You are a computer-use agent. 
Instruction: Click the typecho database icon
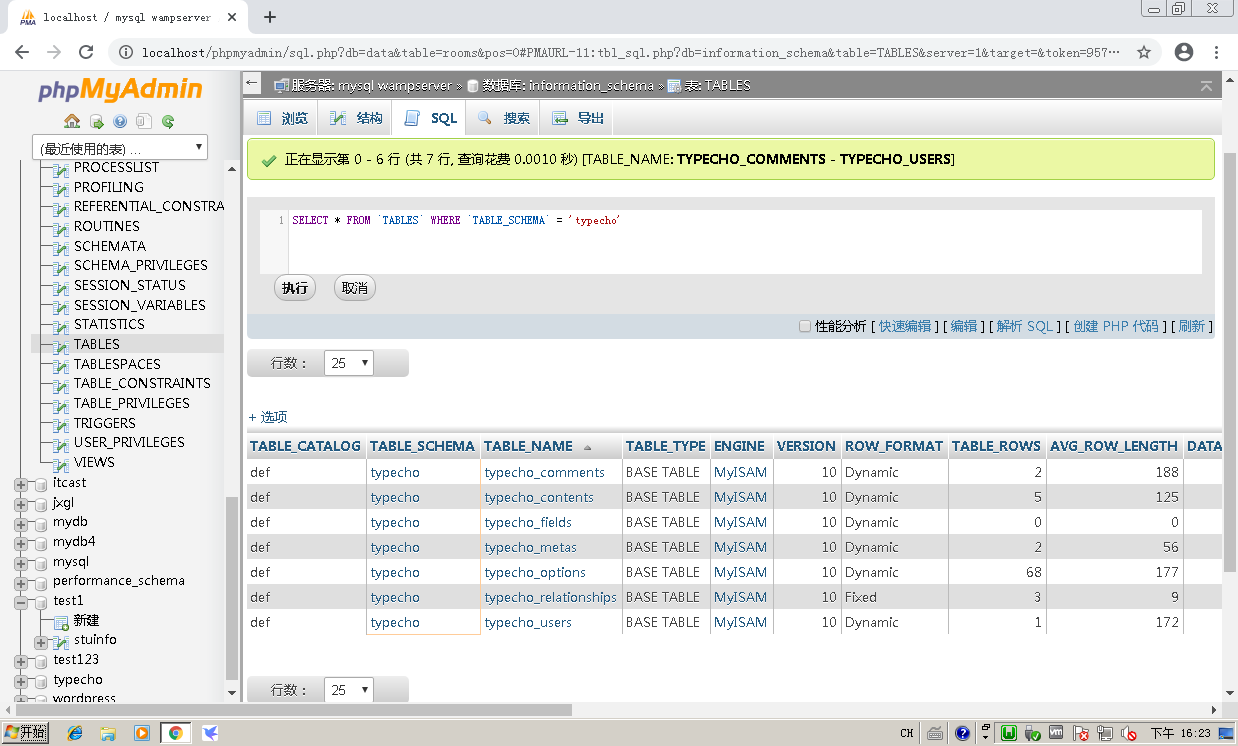pos(41,680)
